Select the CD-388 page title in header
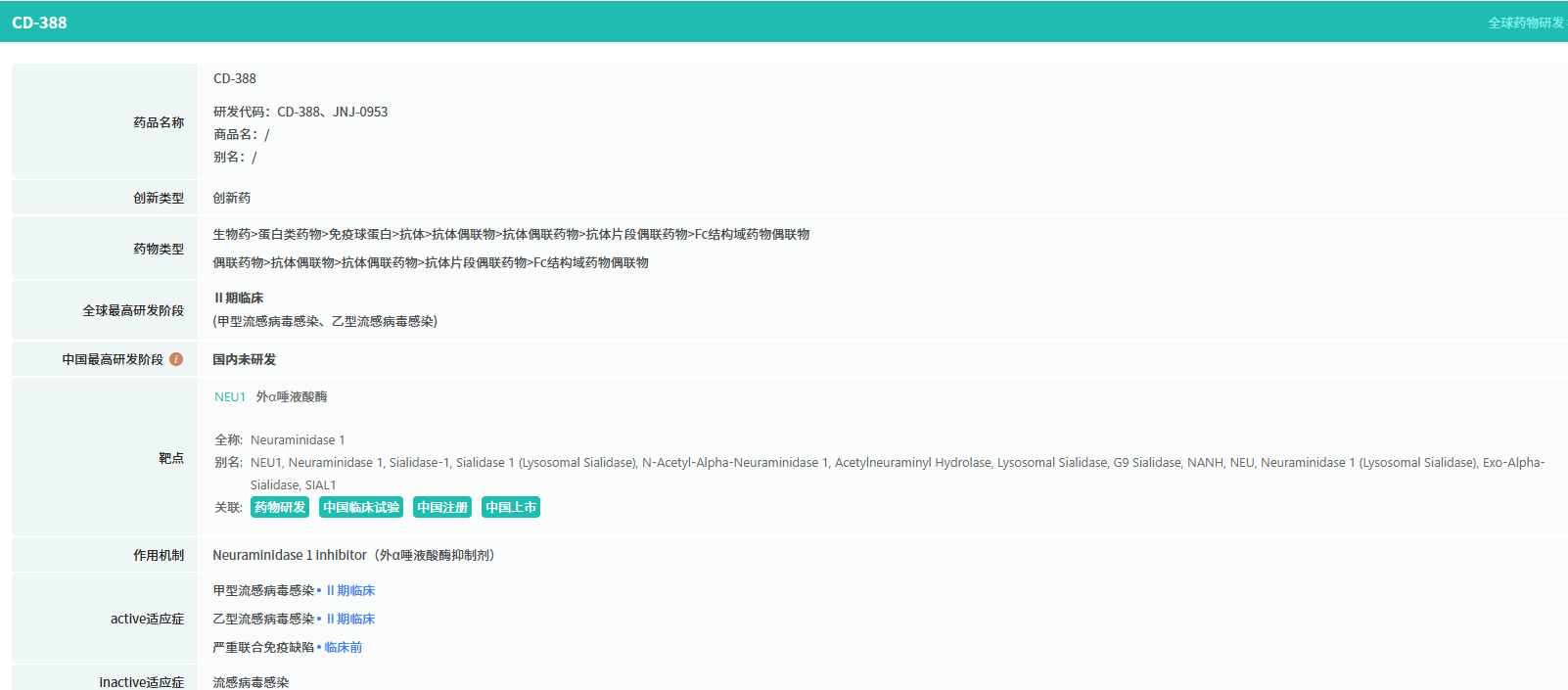This screenshot has height=690, width=1568. point(39,23)
